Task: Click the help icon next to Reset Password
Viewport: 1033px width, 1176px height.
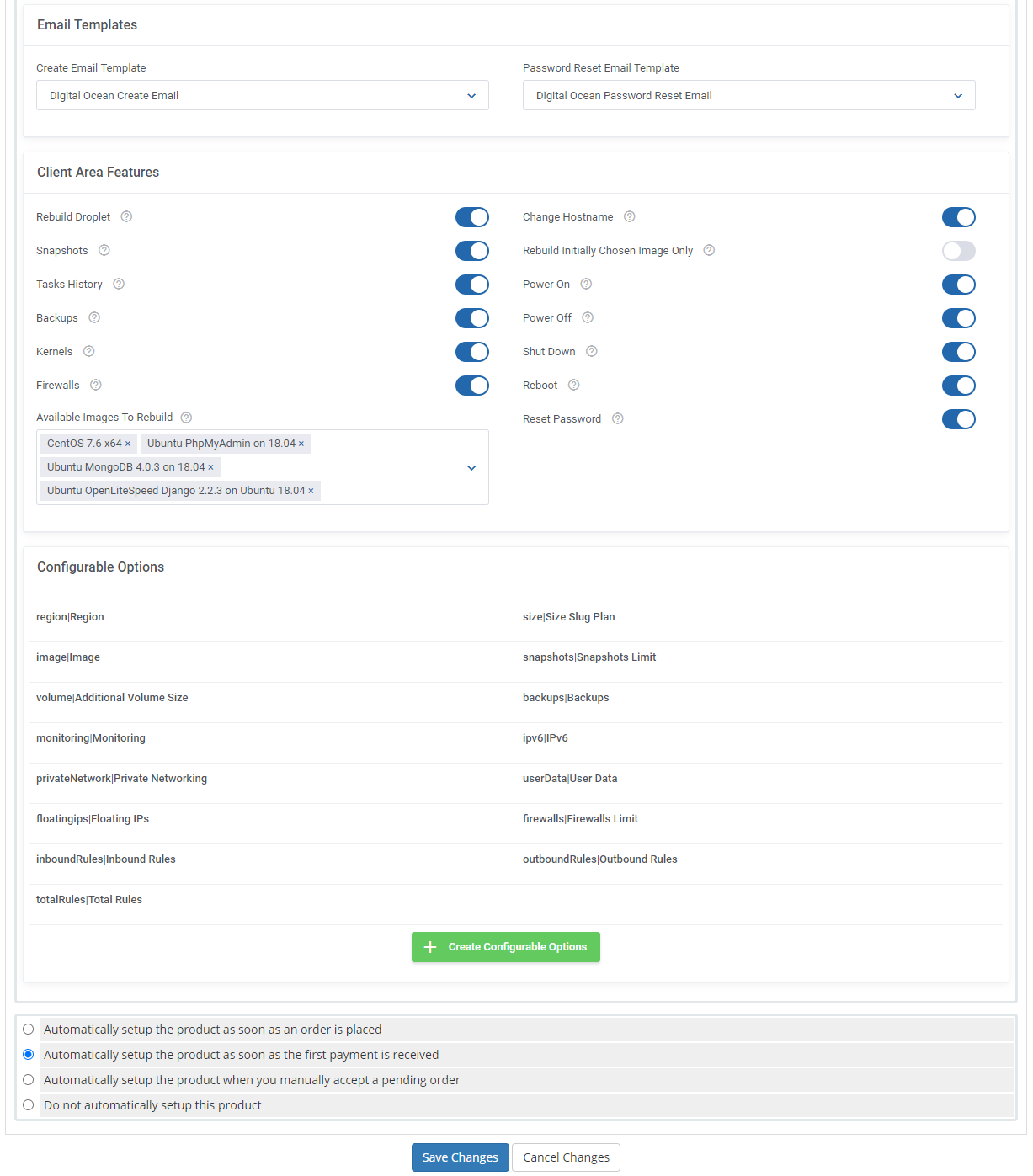Action: [x=617, y=418]
